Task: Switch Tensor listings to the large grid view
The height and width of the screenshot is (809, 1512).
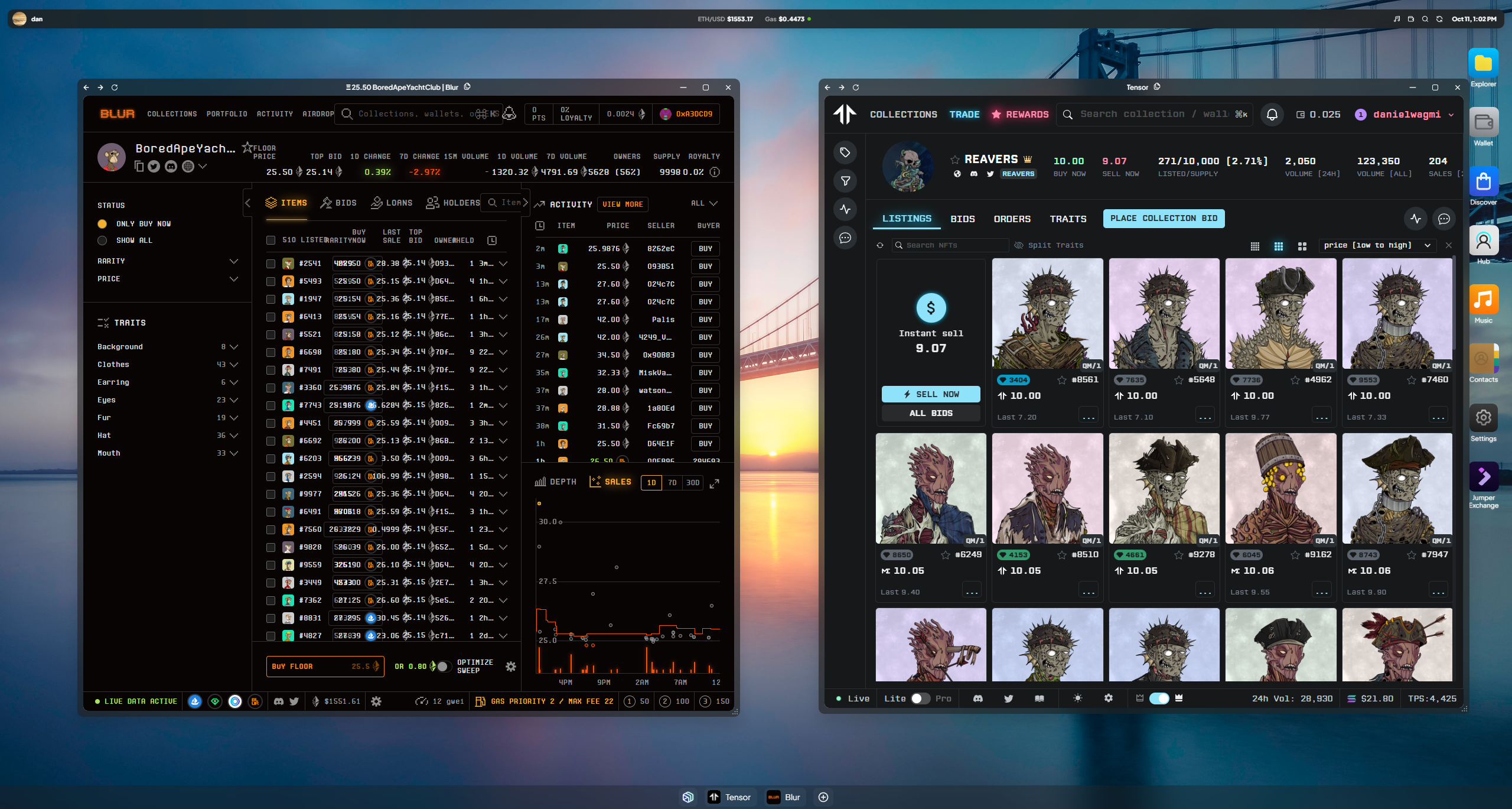Action: click(x=1302, y=246)
